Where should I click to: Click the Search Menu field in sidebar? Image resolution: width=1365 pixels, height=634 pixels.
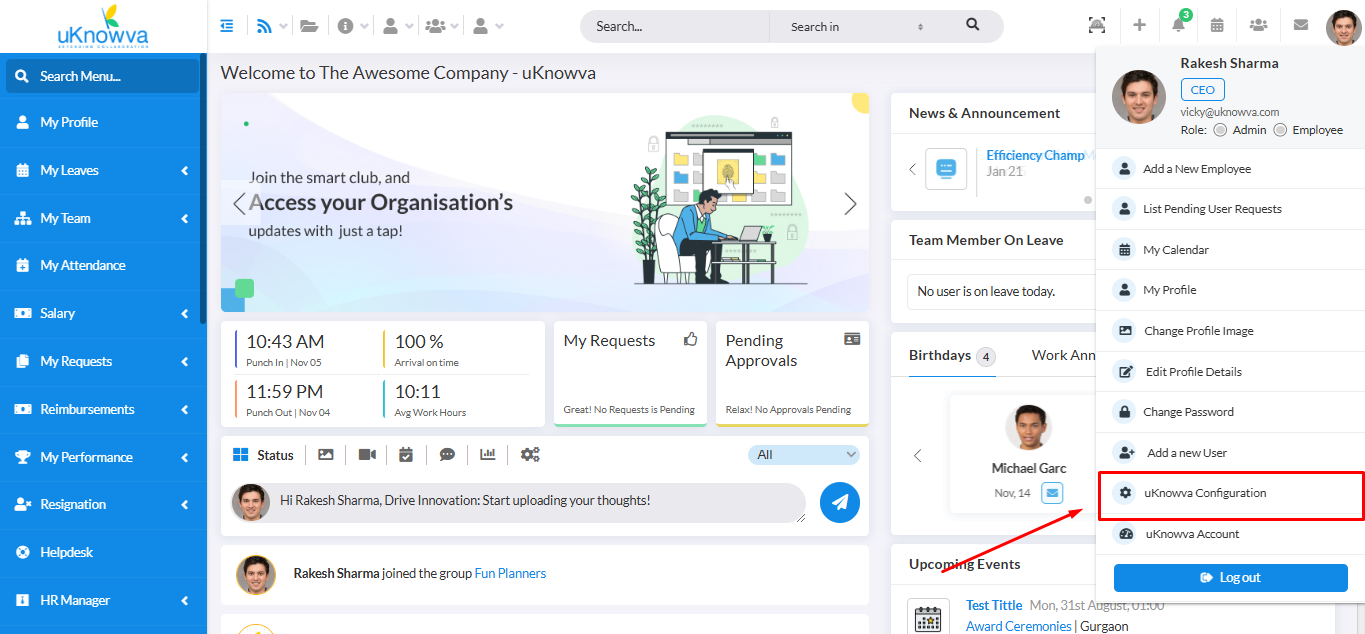102,76
